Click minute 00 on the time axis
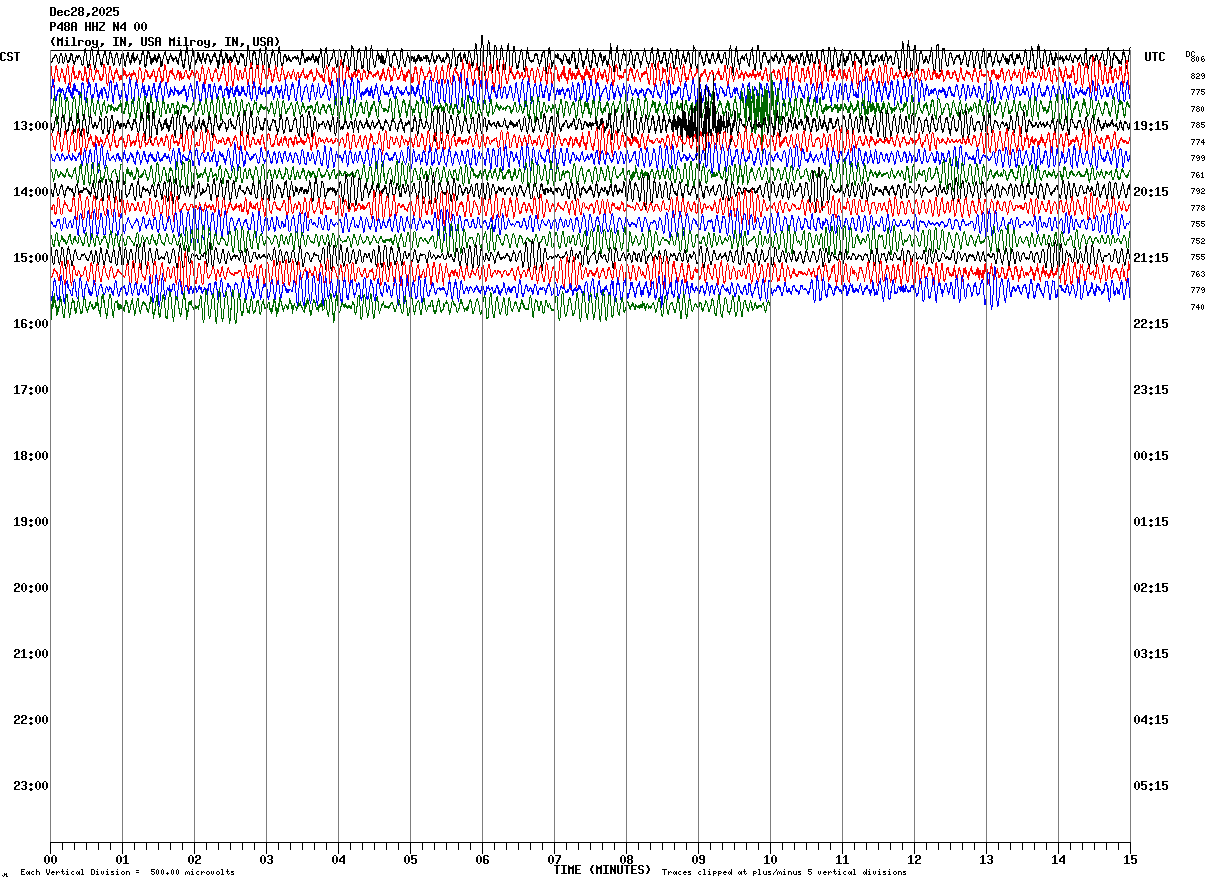1210x886 pixels. (50, 859)
